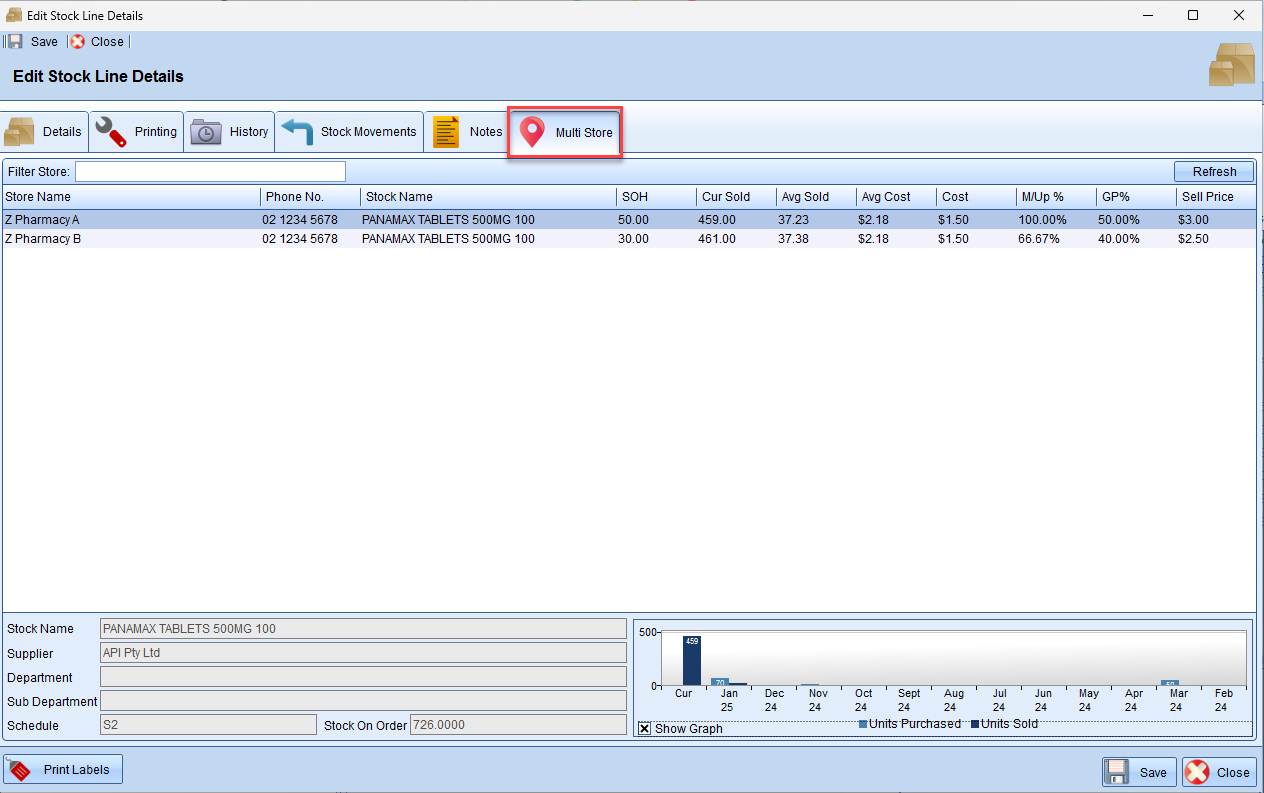Click Cur Sold value 461.00
The height and width of the screenshot is (793, 1264).
click(x=718, y=239)
